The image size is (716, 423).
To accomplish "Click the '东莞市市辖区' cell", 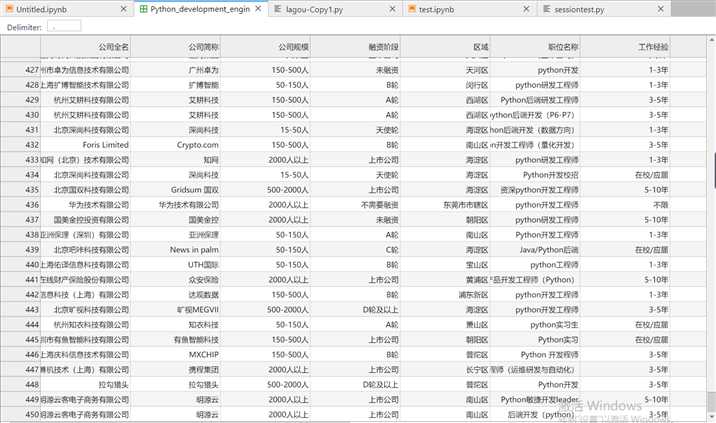I will (445, 205).
